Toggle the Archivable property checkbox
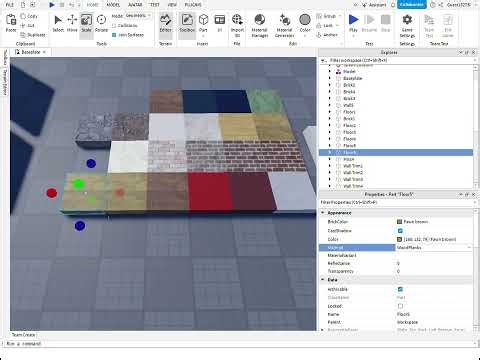 (x=400, y=289)
